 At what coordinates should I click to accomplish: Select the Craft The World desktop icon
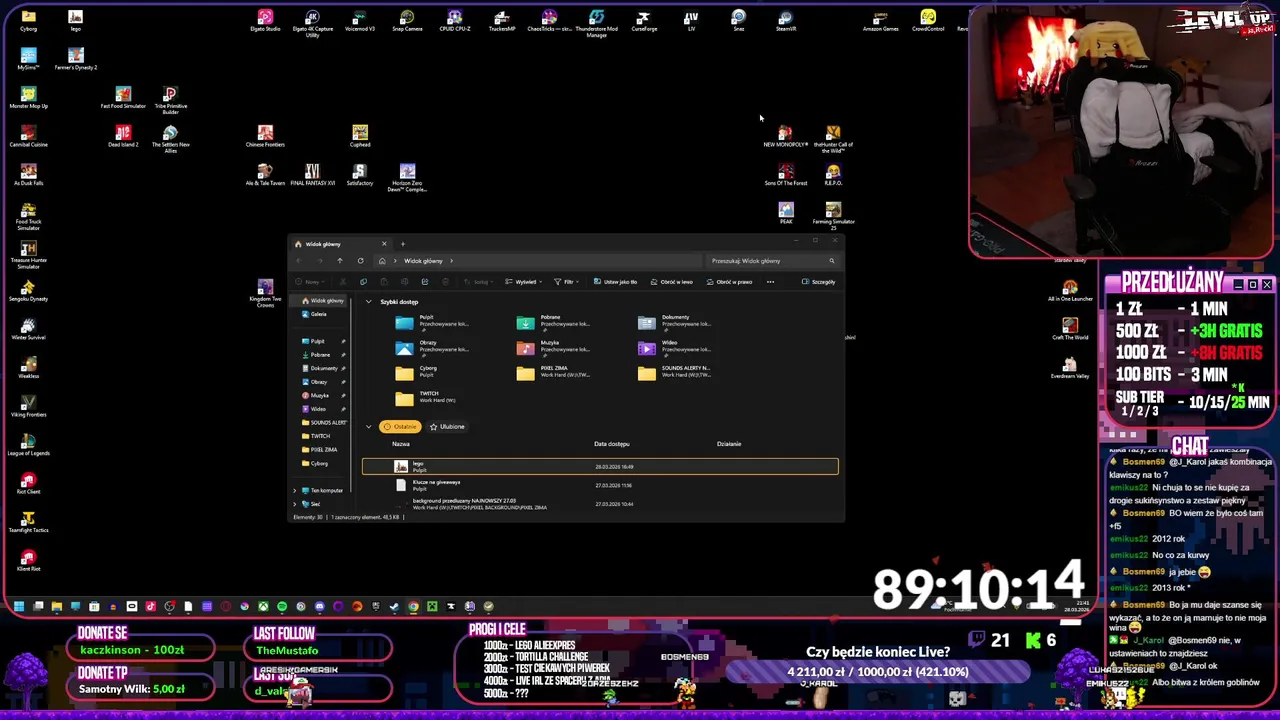[x=1070, y=329]
